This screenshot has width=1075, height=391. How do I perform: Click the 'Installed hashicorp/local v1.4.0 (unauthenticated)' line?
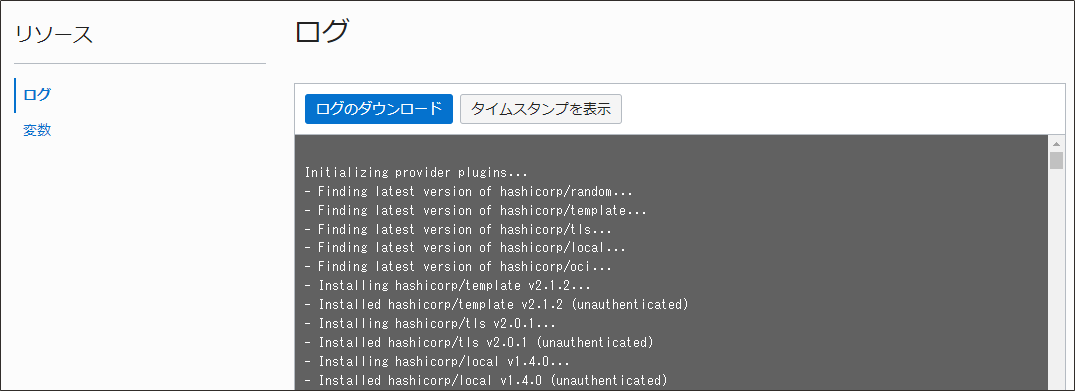point(485,379)
